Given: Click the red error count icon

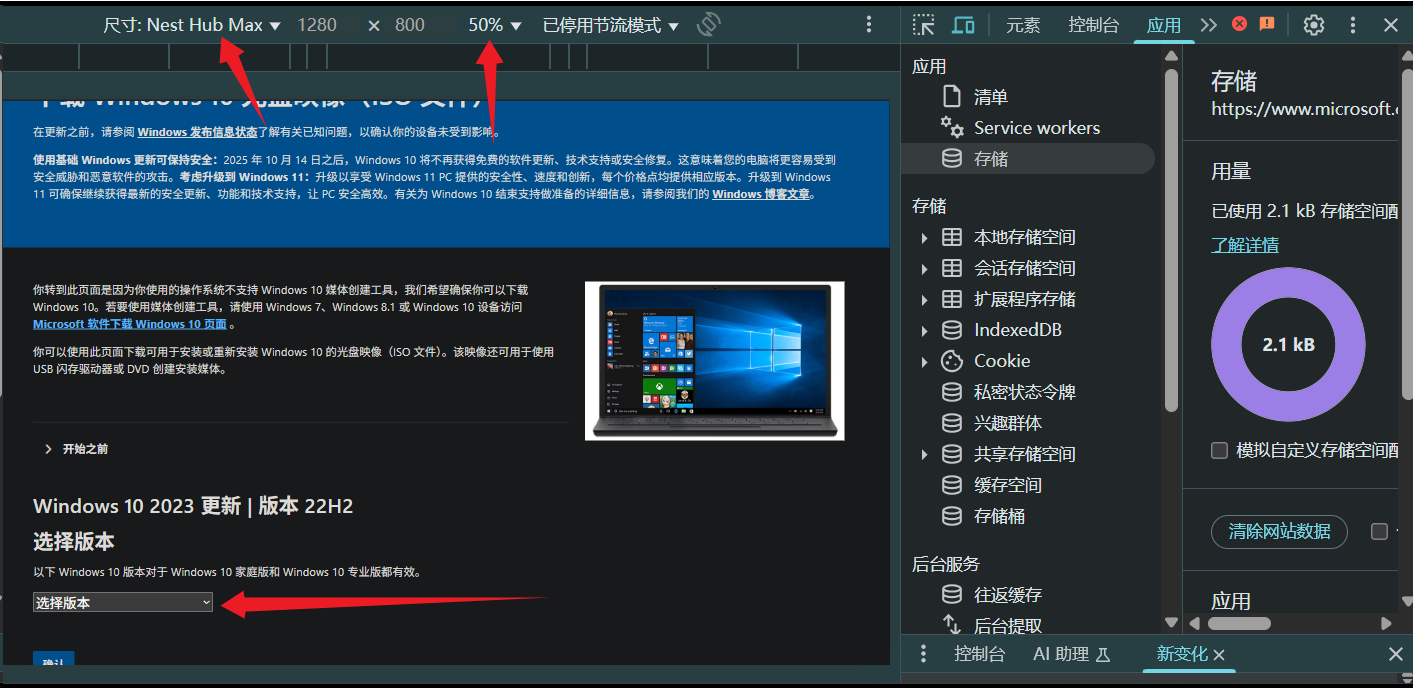Looking at the screenshot, I should point(1240,24).
